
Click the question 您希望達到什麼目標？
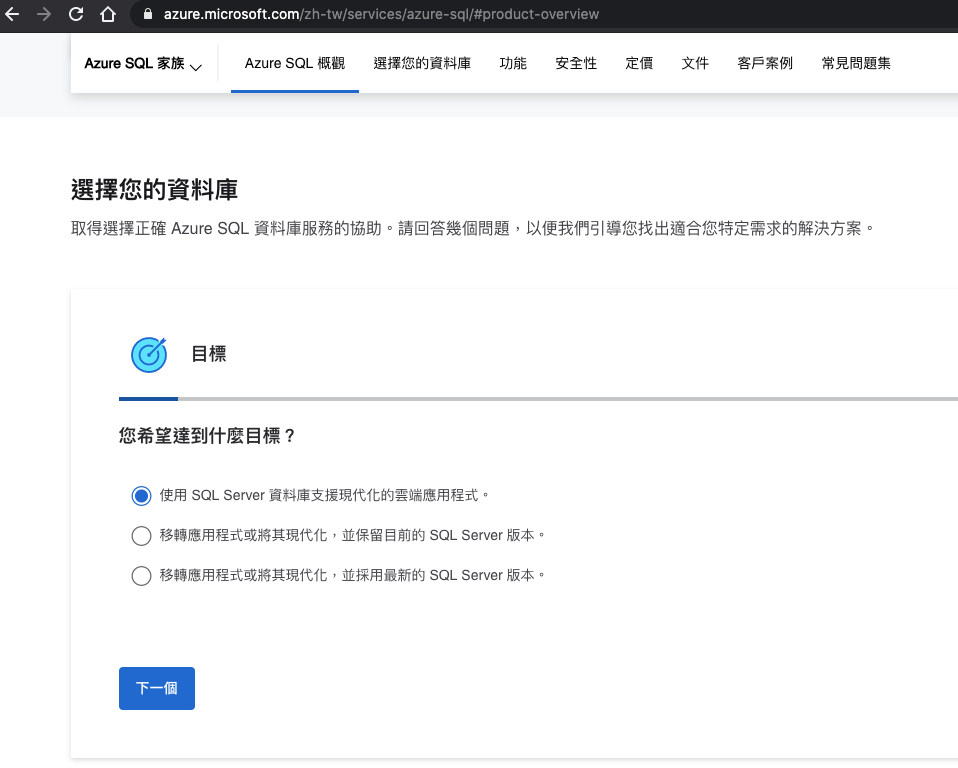207,436
